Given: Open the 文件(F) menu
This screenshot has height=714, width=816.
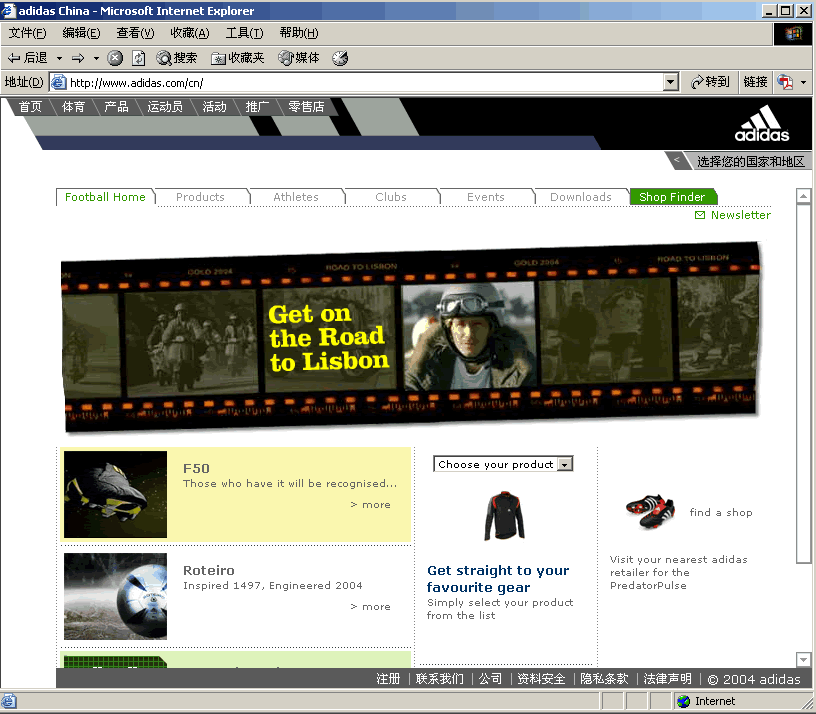Looking at the screenshot, I should (28, 33).
